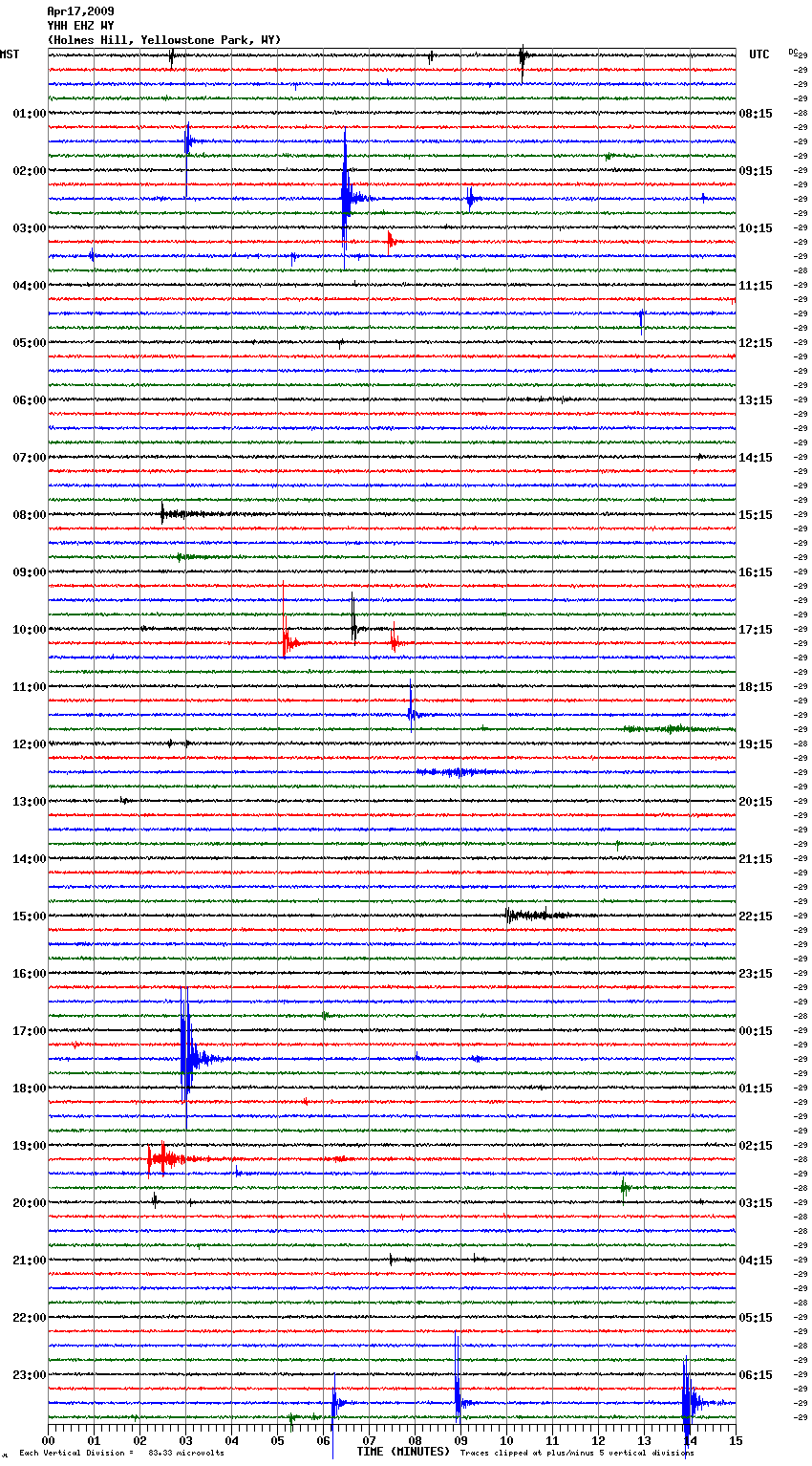Click the '06:15' UTC time label
The image size is (812, 1466).
(x=756, y=1375)
